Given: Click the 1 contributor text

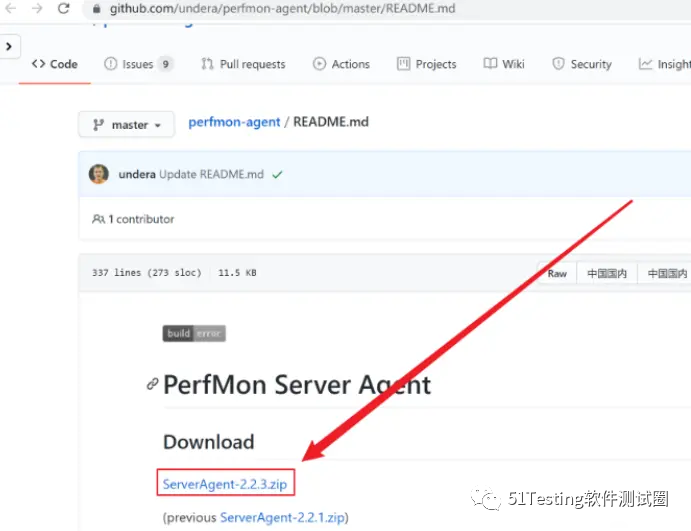Looking at the screenshot, I should [x=141, y=219].
